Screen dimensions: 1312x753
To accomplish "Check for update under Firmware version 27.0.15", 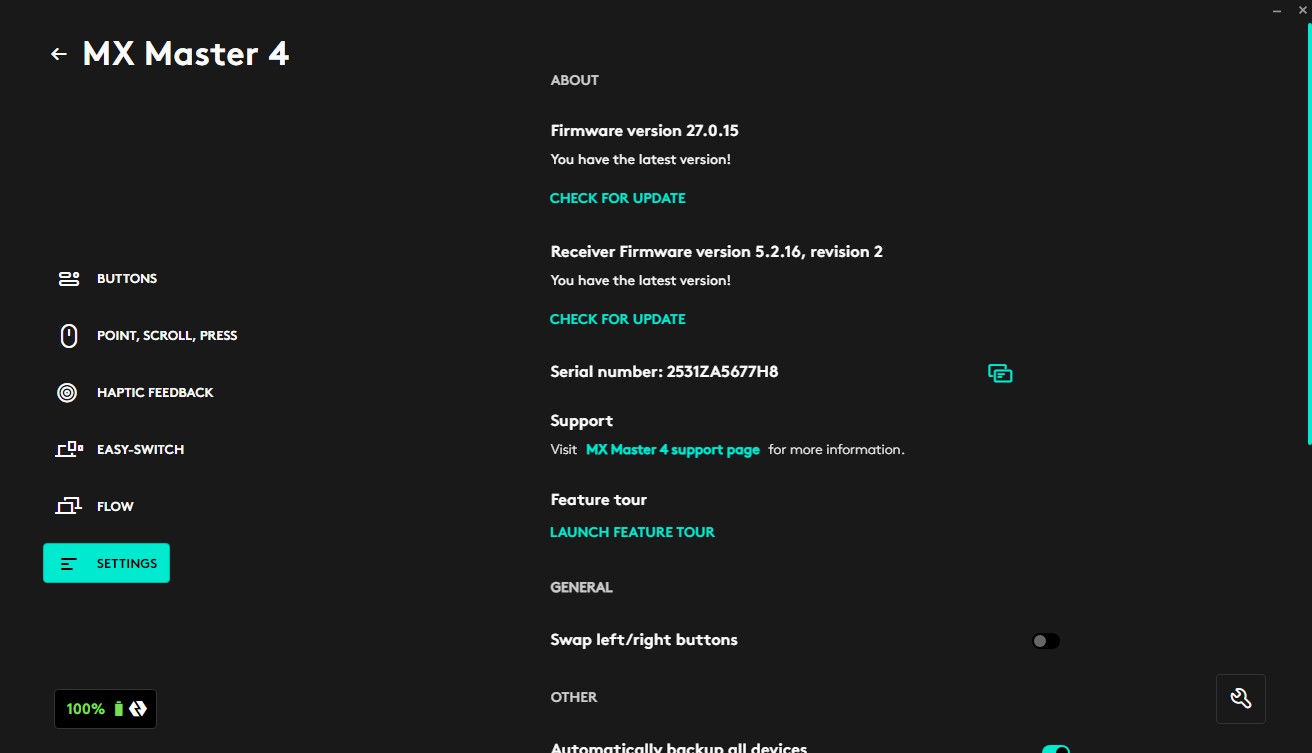I will [x=618, y=198].
